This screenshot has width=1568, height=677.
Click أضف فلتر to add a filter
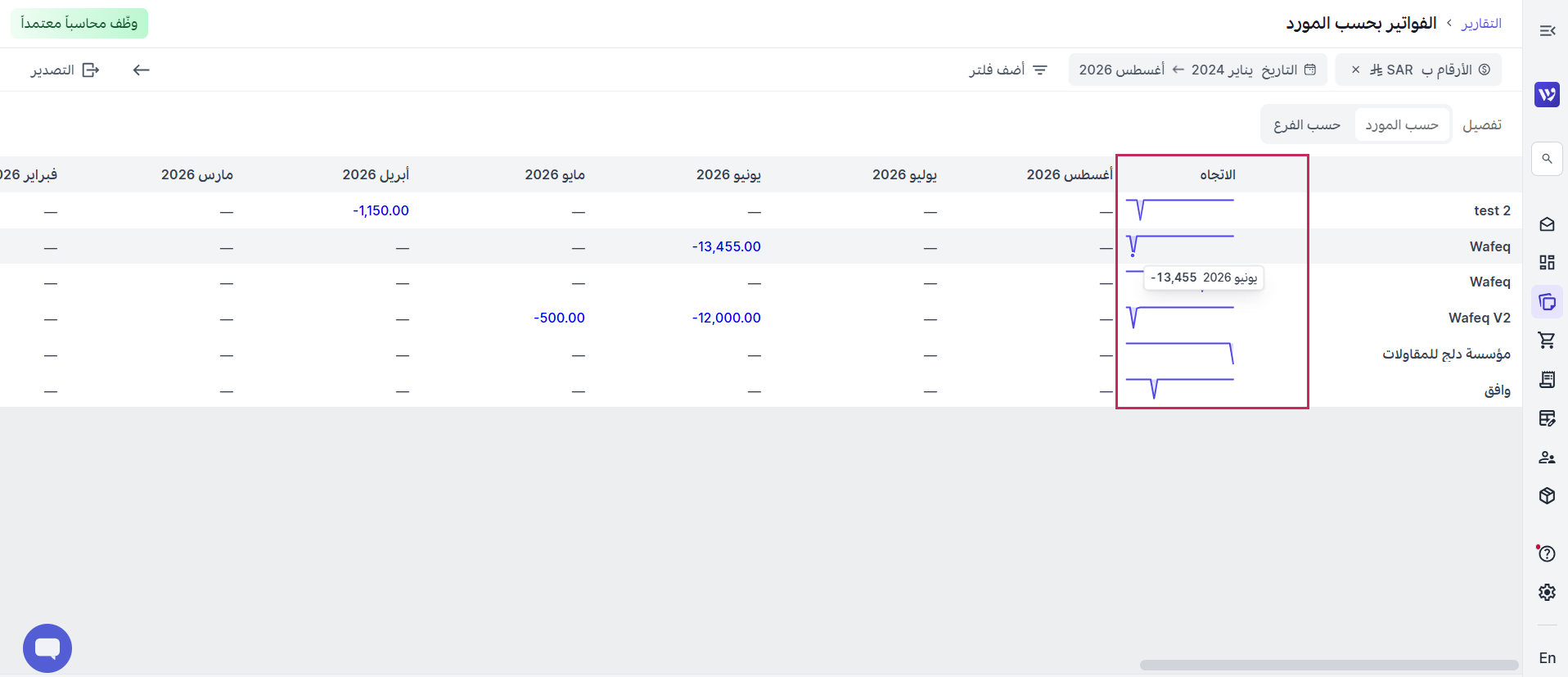(1008, 70)
